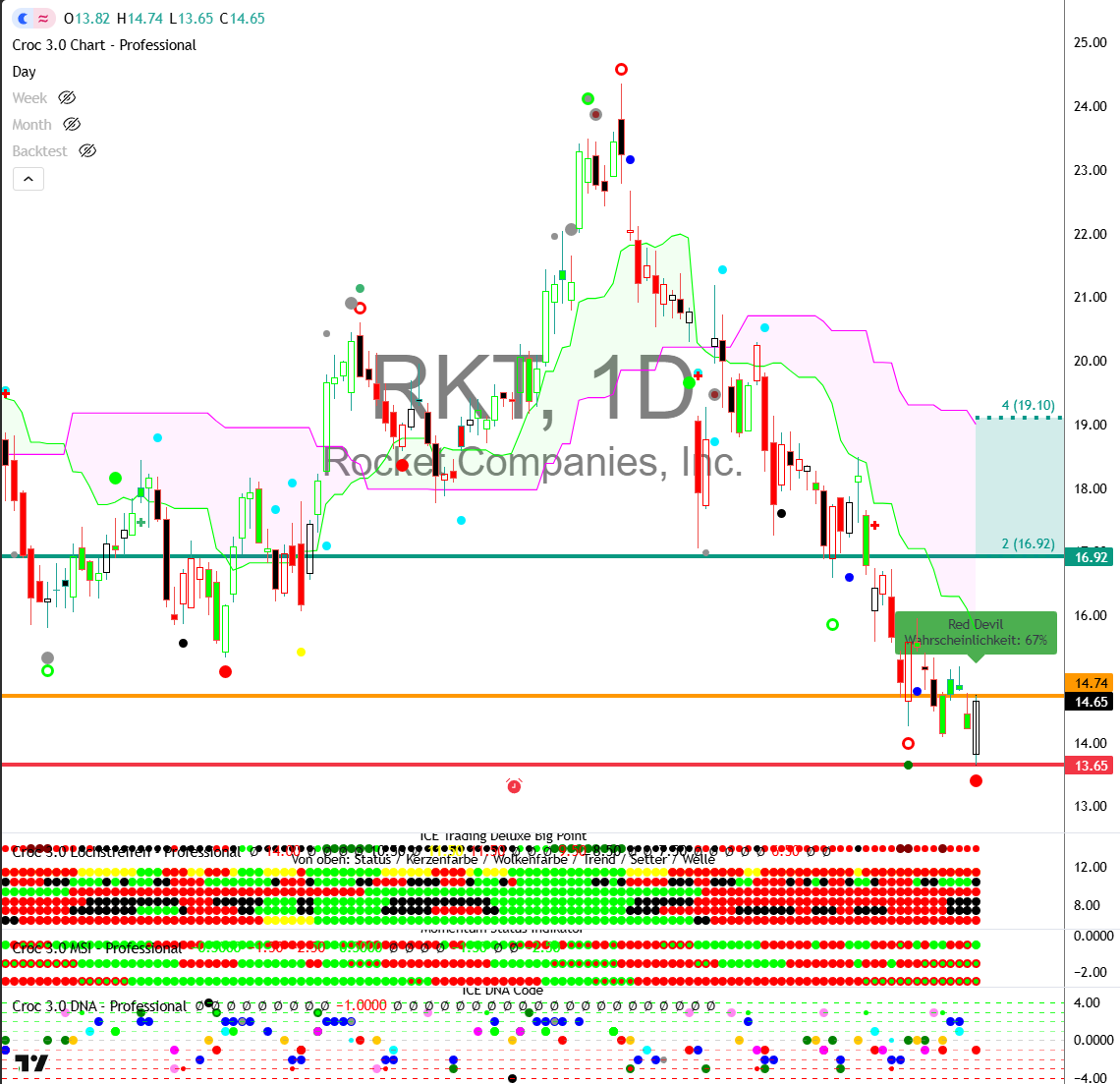This screenshot has height=1084, width=1120.
Task: Click the red 13.65 price axis label
Action: click(x=1091, y=766)
